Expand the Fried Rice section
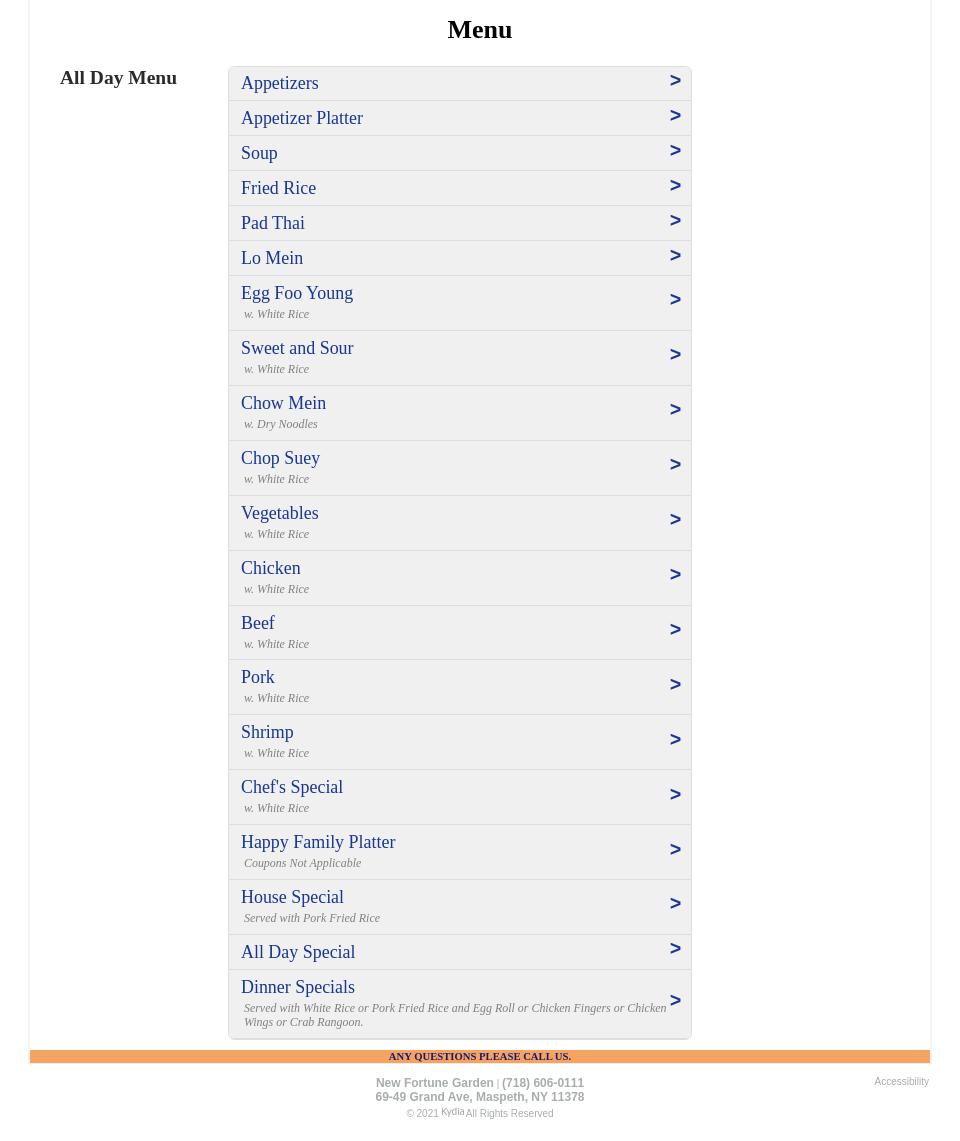960x1141 pixels. point(675,187)
